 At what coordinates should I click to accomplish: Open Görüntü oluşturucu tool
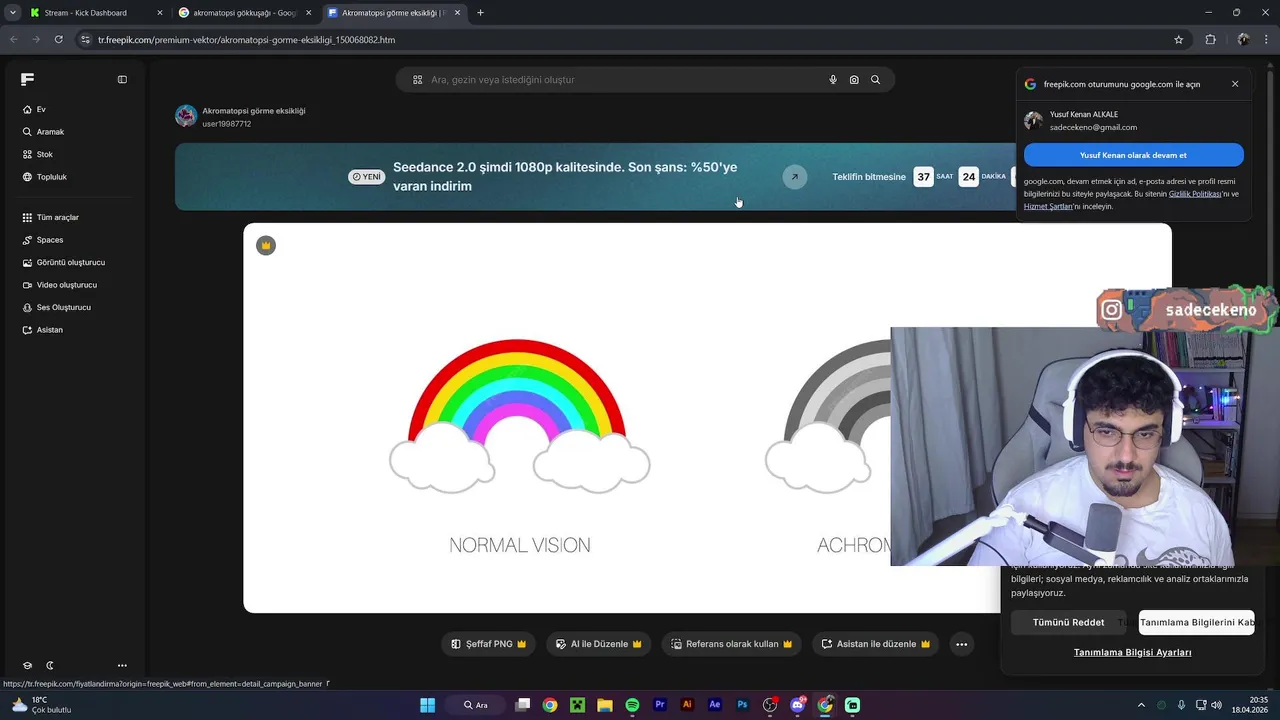coord(63,262)
